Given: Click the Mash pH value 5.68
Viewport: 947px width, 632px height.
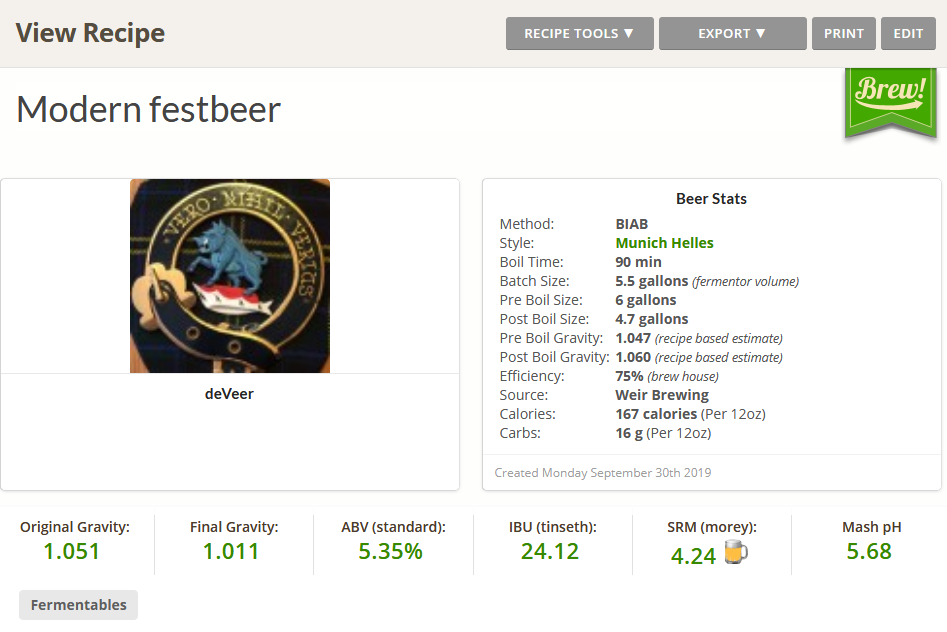Looking at the screenshot, I should point(869,551).
